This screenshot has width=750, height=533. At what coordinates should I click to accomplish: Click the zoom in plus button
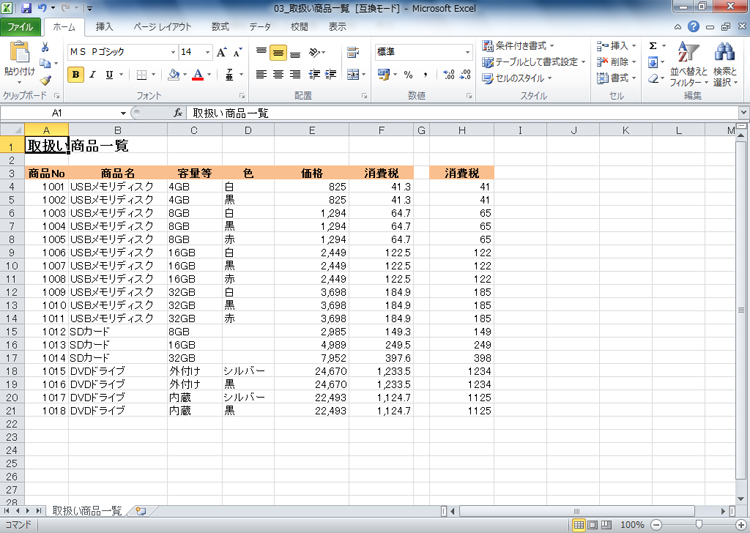(x=741, y=525)
